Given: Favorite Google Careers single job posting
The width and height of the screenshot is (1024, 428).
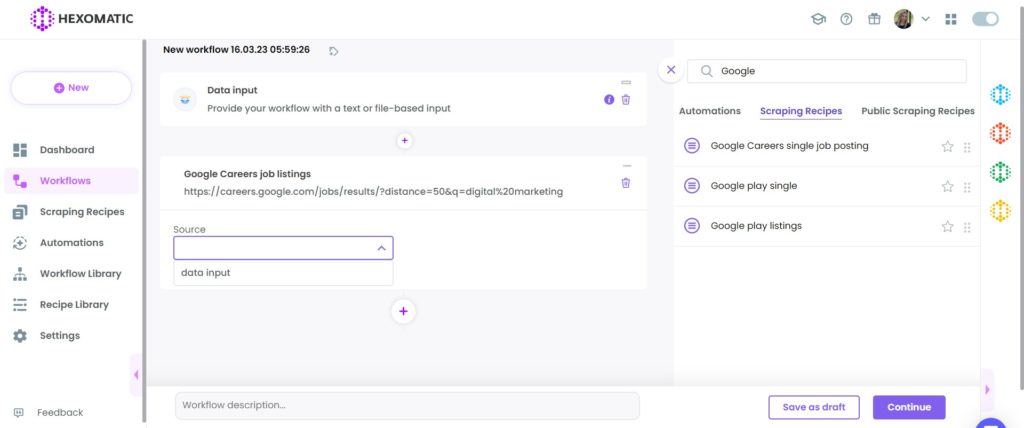Looking at the screenshot, I should (947, 146).
